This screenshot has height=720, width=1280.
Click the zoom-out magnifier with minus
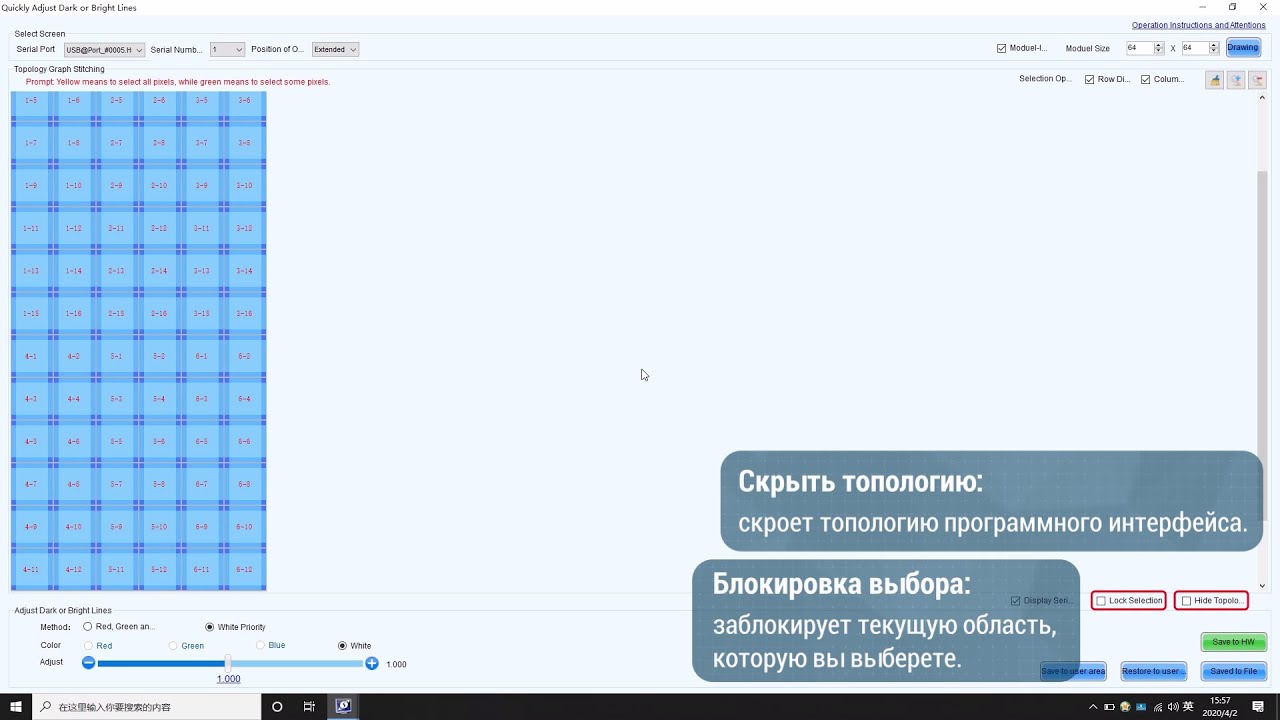tap(1257, 80)
